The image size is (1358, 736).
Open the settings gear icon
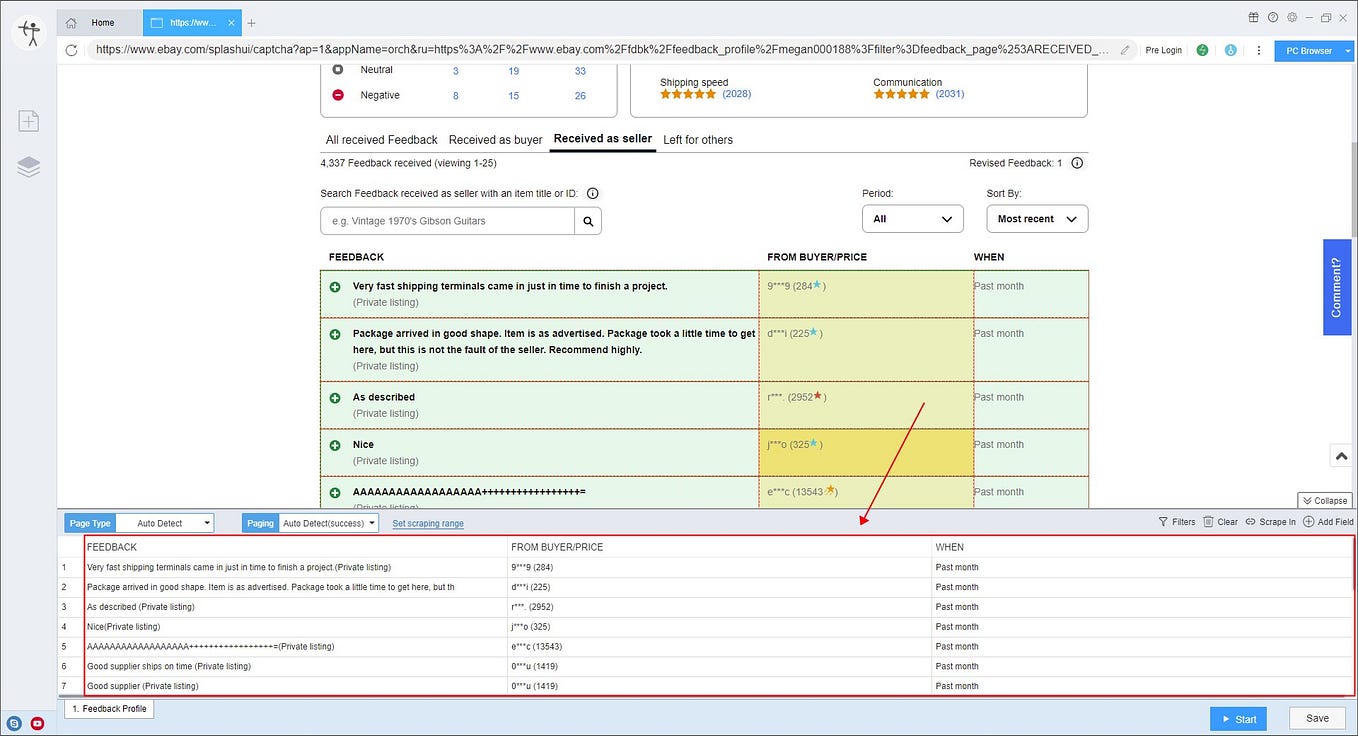(x=1292, y=17)
